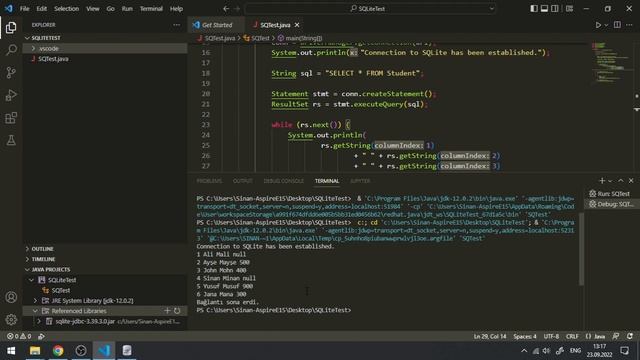Click the terminal vertical scrollbar
This screenshot has width=640, height=360.
coord(581,249)
